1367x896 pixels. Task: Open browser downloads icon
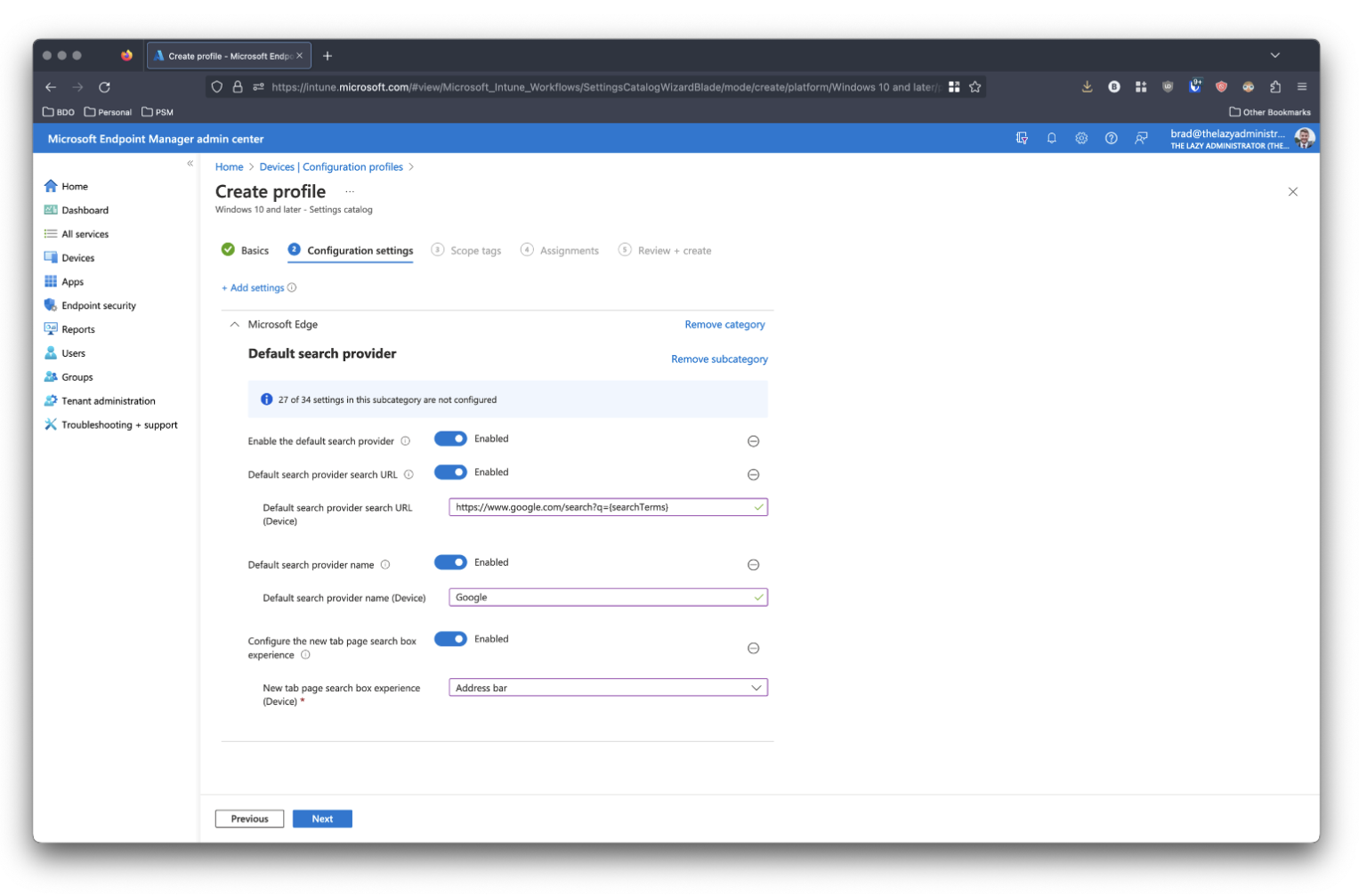(x=1087, y=87)
